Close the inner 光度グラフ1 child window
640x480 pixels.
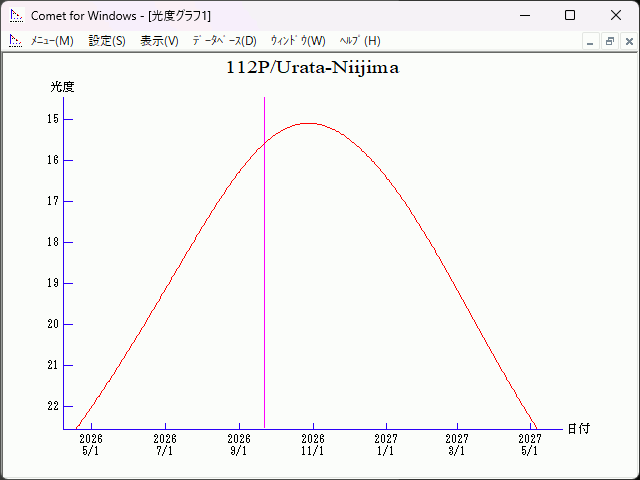point(628,41)
